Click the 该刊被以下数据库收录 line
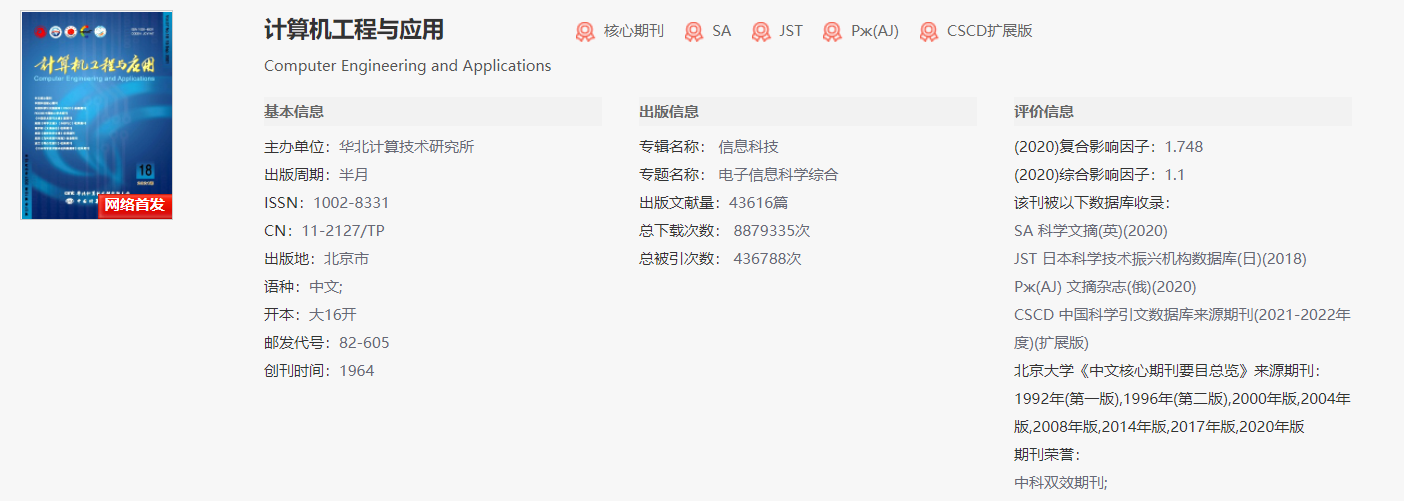Screen dimensions: 1404x501 1092,203
